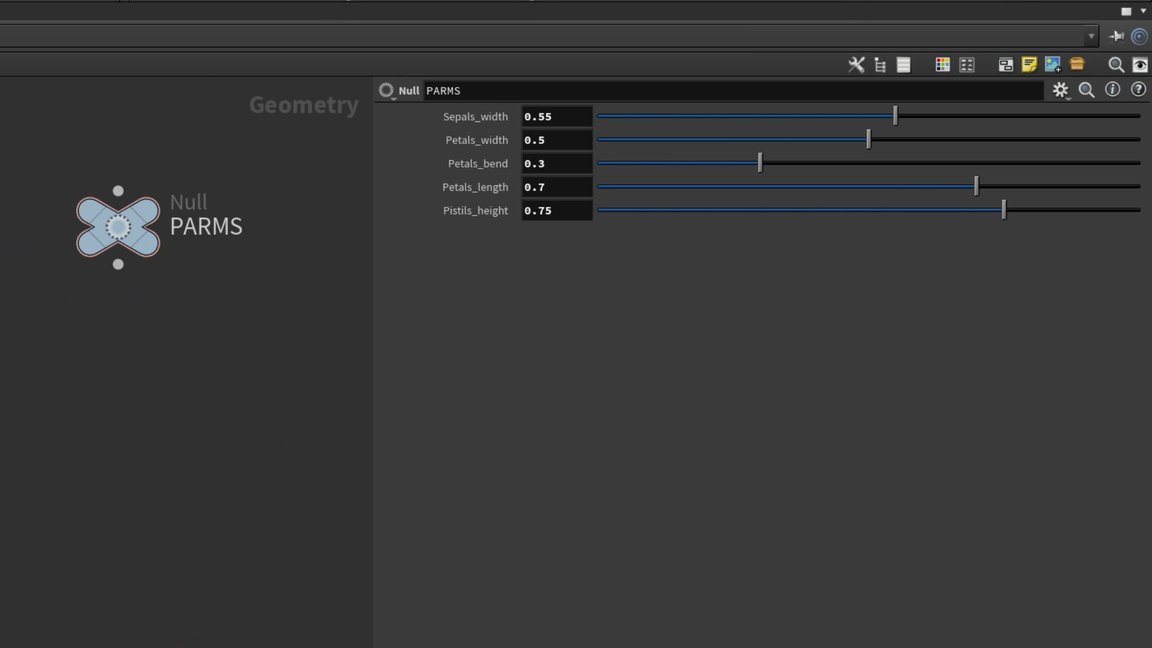1152x648 pixels.
Task: Open the parameter gear menu
Action: pyautogui.click(x=1060, y=90)
